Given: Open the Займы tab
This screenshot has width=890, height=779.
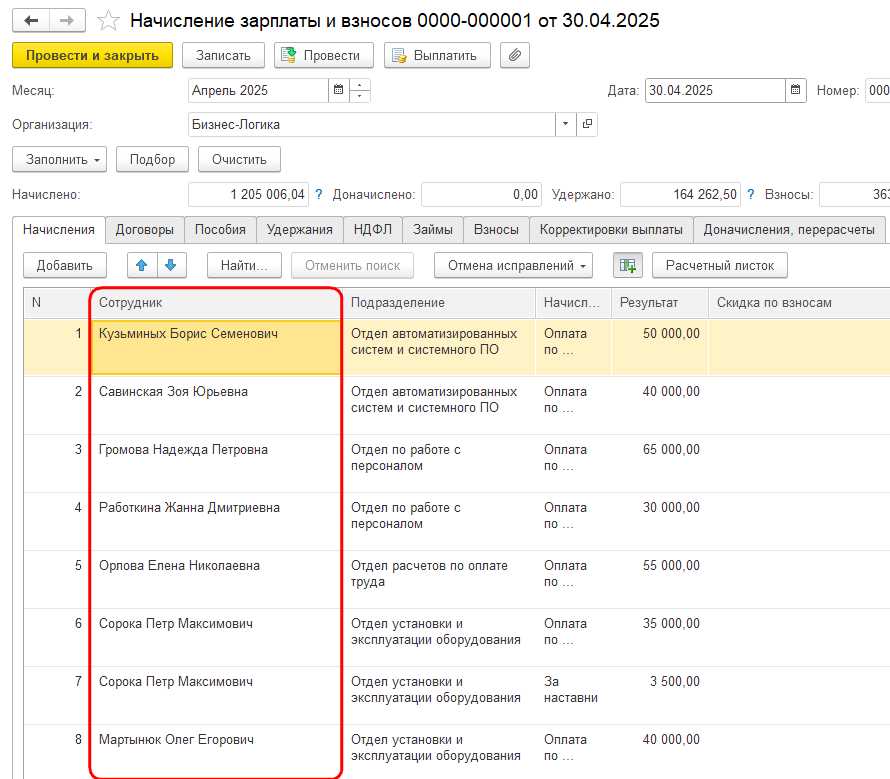Looking at the screenshot, I should (x=433, y=229).
